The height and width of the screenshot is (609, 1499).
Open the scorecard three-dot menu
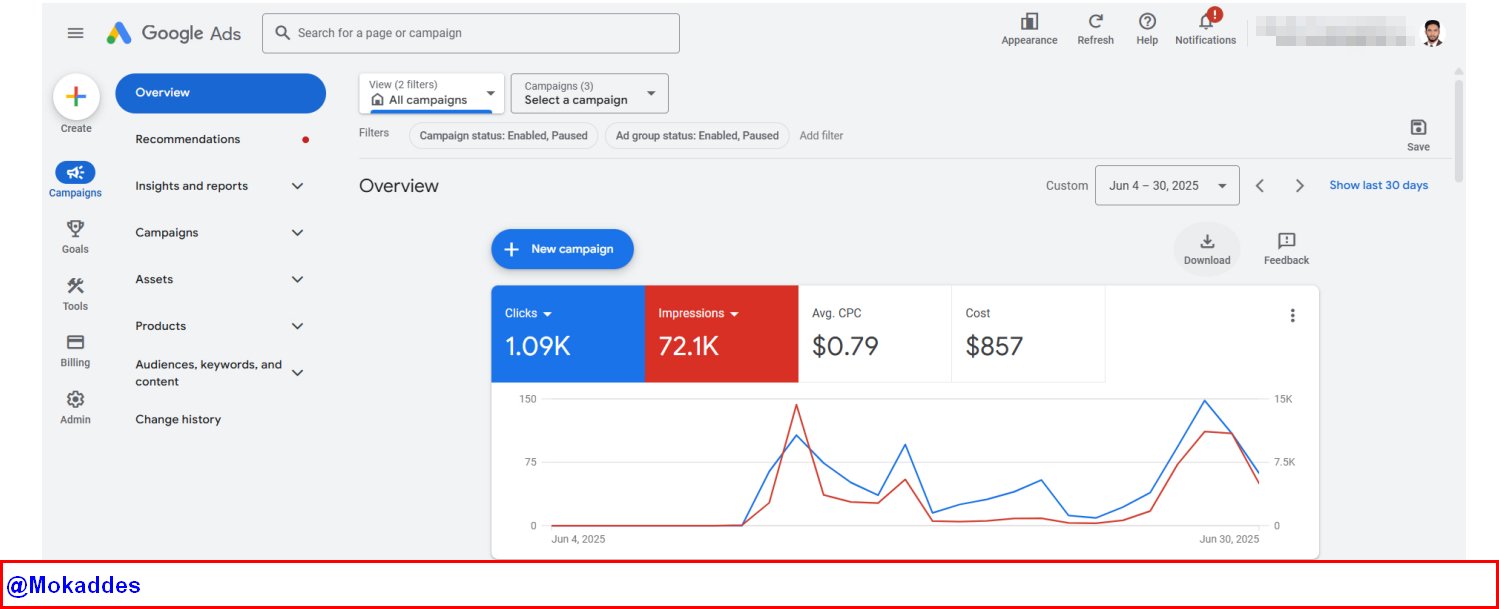[x=1292, y=315]
